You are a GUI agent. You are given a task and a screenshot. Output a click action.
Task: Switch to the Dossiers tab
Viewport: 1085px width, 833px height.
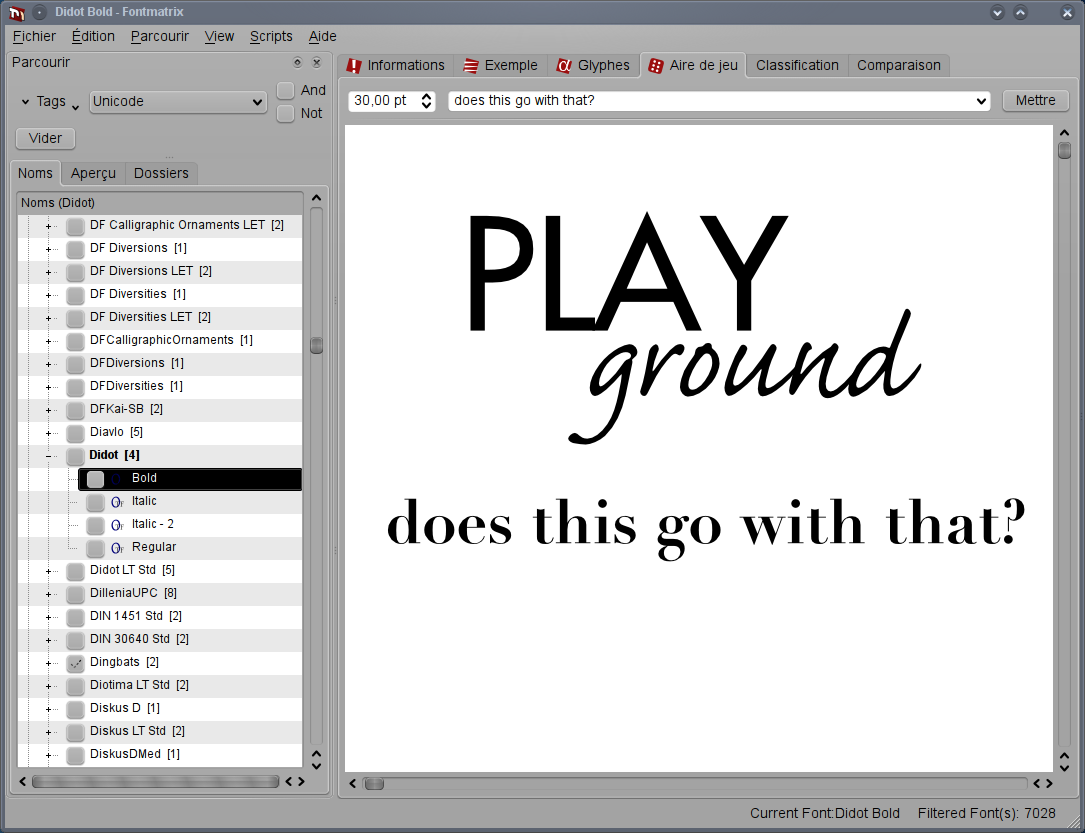[x=161, y=173]
